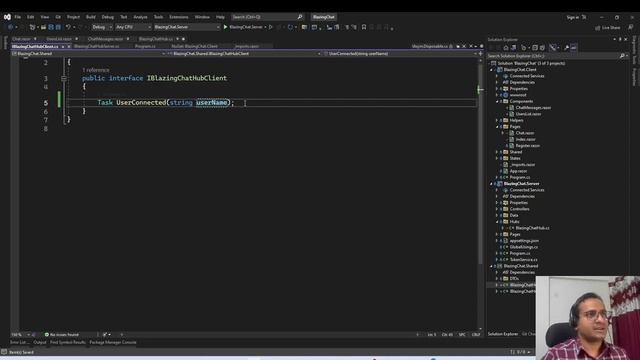Image resolution: width=640 pixels, height=360 pixels.
Task: Switch to BlazingChatHub.cs tab
Action: 156,39
